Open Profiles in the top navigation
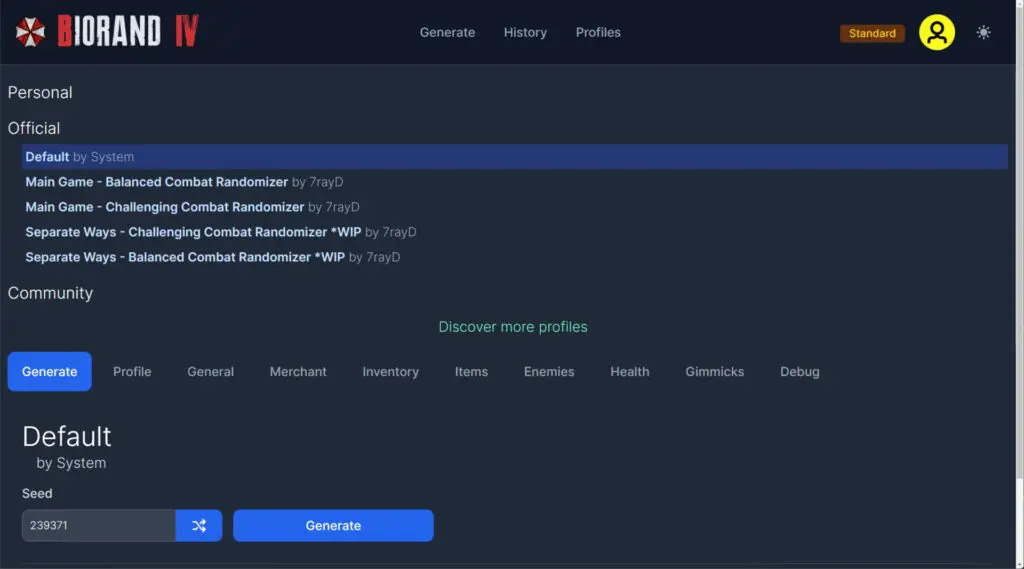The image size is (1024, 569). tap(598, 32)
